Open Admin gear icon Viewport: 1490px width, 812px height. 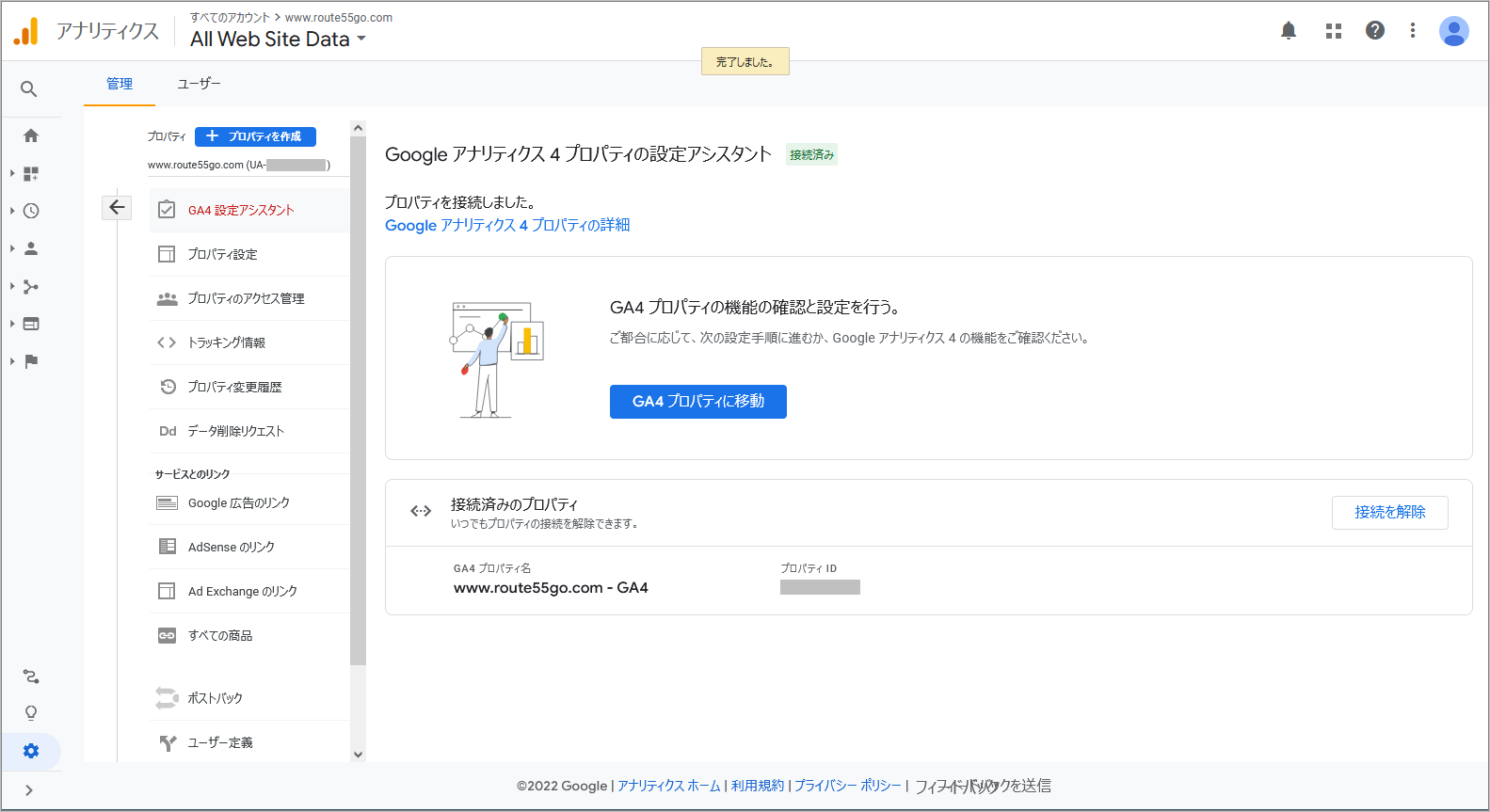[x=31, y=751]
